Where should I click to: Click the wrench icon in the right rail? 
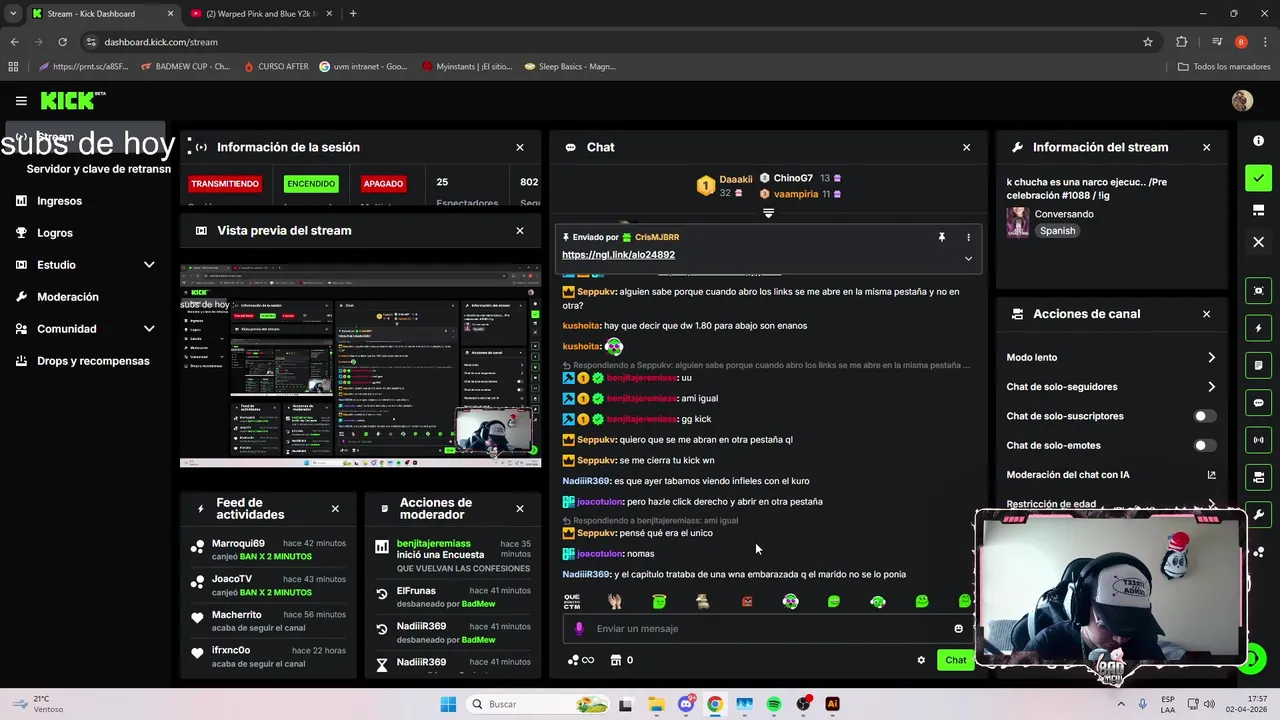tap(1258, 514)
